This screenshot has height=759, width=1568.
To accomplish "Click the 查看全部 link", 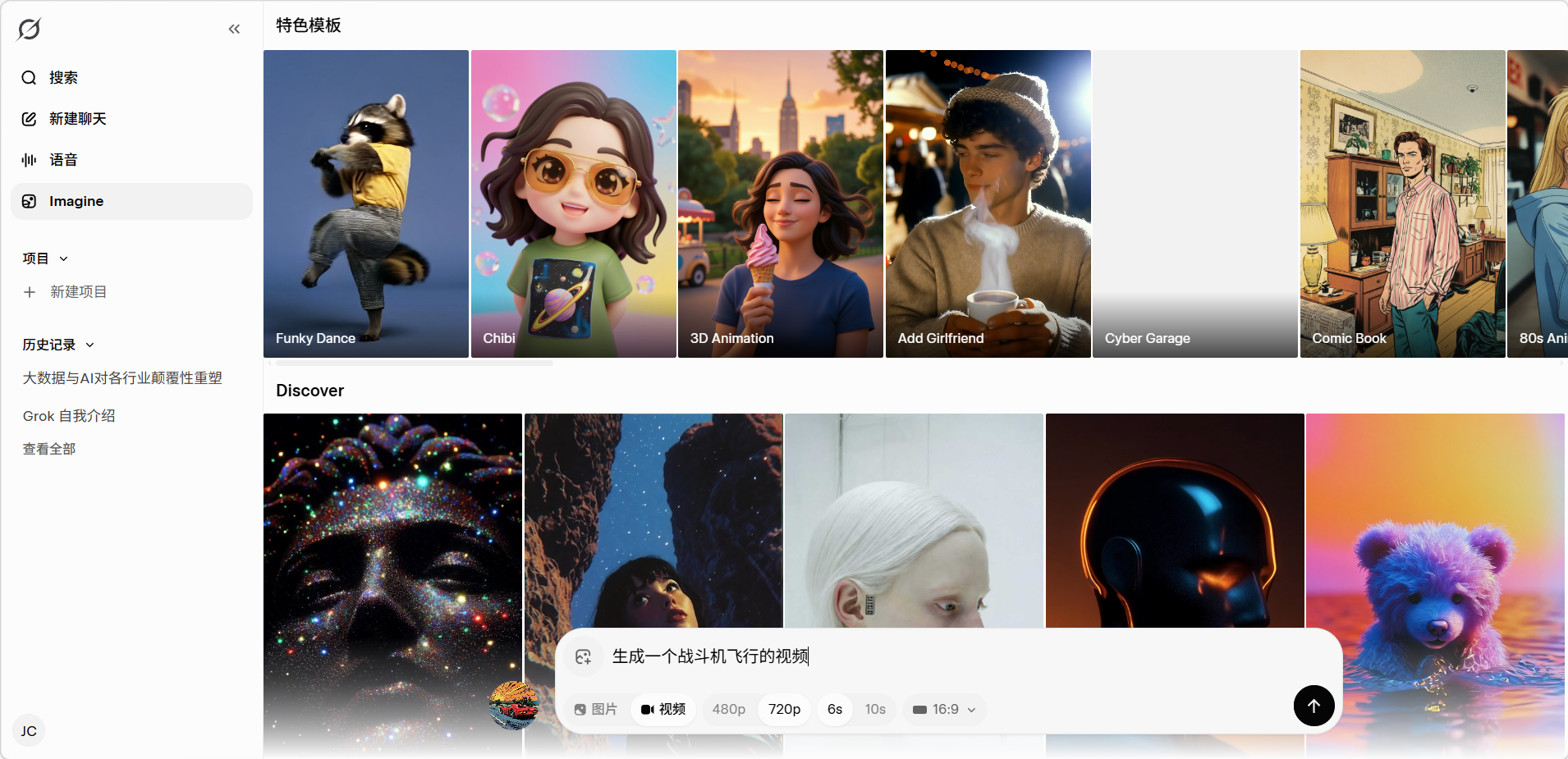I will coord(49,449).
